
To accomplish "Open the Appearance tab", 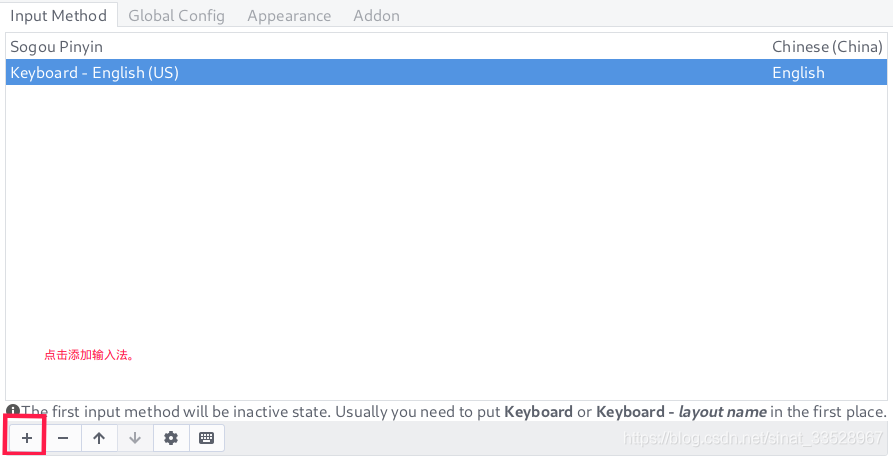I will pos(289,15).
